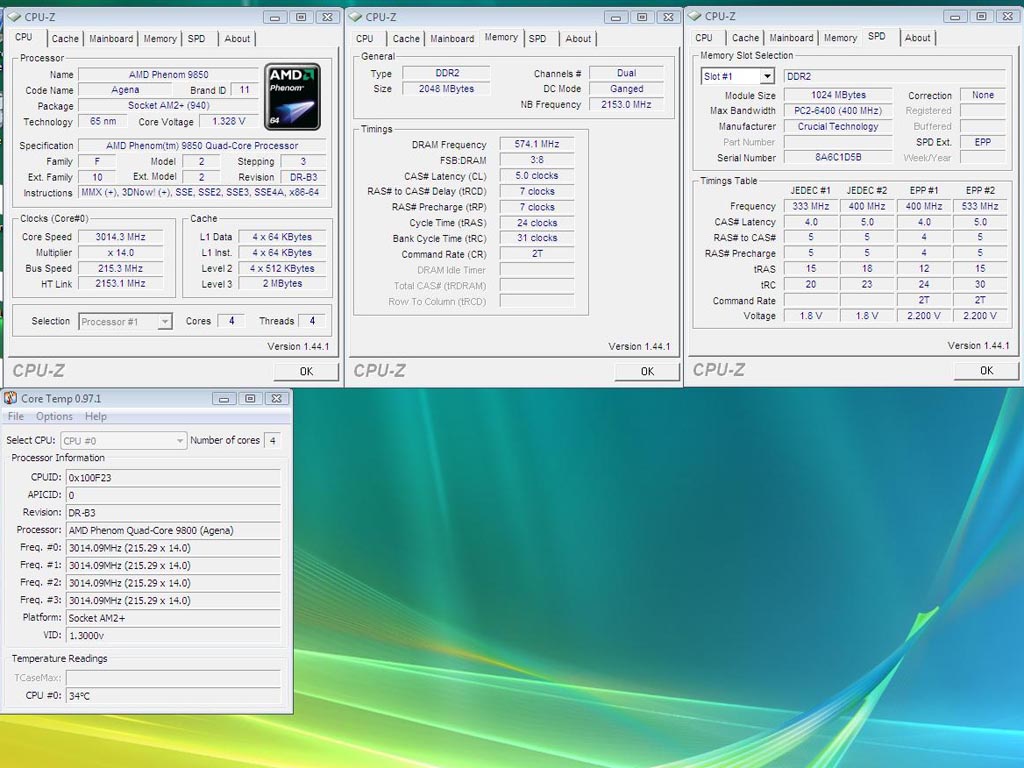This screenshot has height=768, width=1024.
Task: Open the File menu in Core Temp
Action: (16, 417)
